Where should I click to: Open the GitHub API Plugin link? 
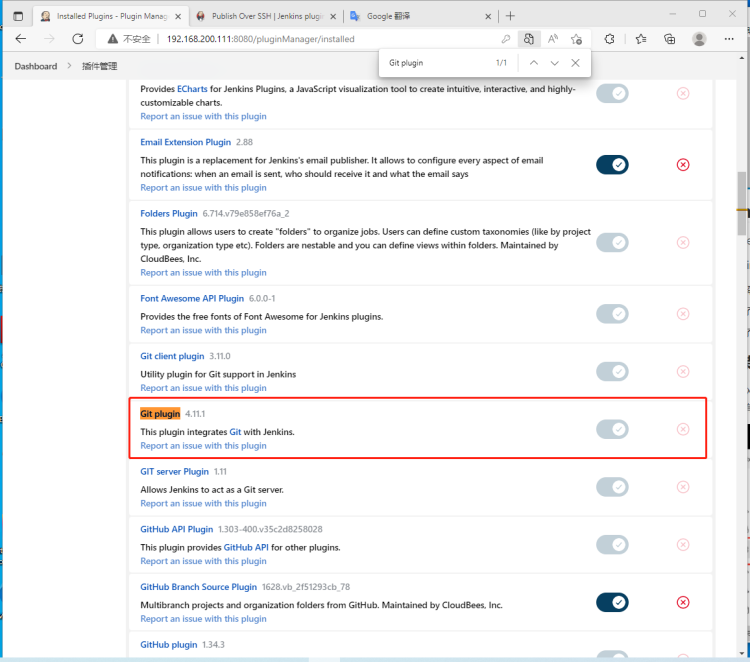click(176, 530)
